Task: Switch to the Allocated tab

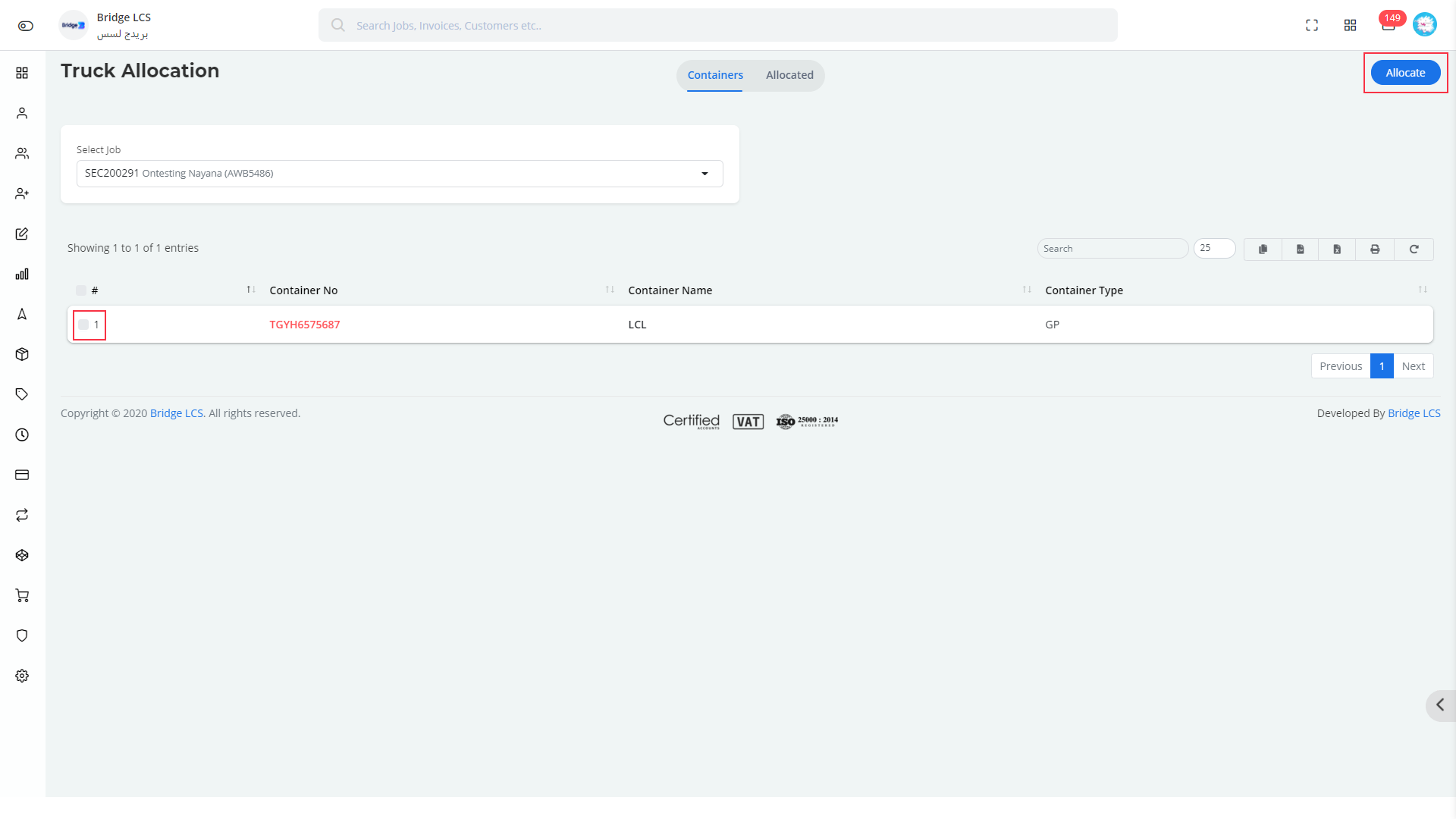Action: [x=789, y=74]
